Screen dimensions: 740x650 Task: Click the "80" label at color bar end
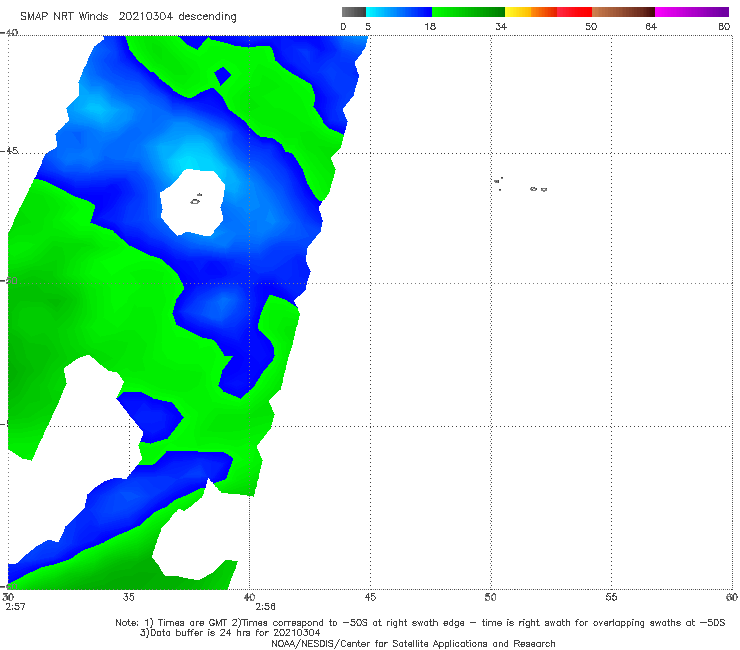pyautogui.click(x=724, y=26)
